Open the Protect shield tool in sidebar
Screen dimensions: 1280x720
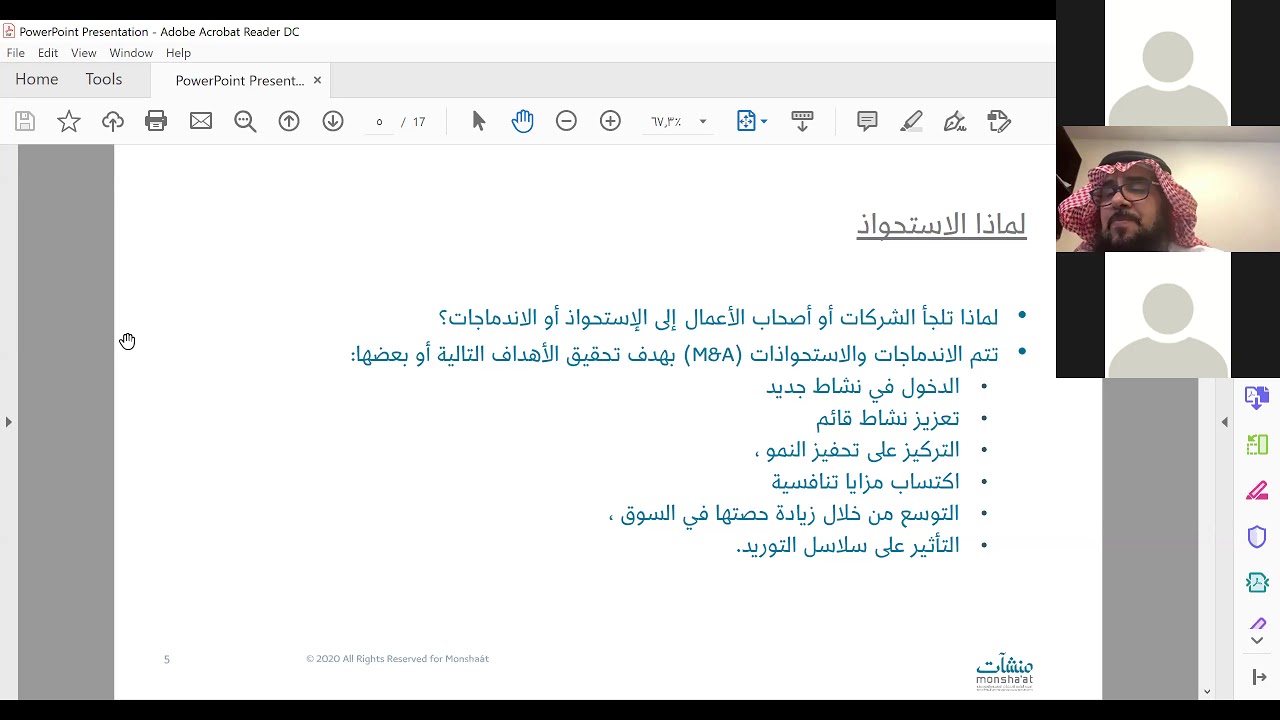click(x=1257, y=537)
